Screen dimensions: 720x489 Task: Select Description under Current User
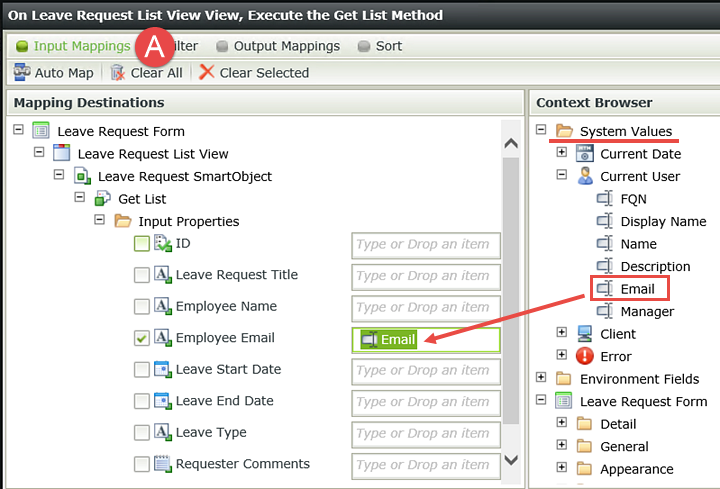click(655, 266)
